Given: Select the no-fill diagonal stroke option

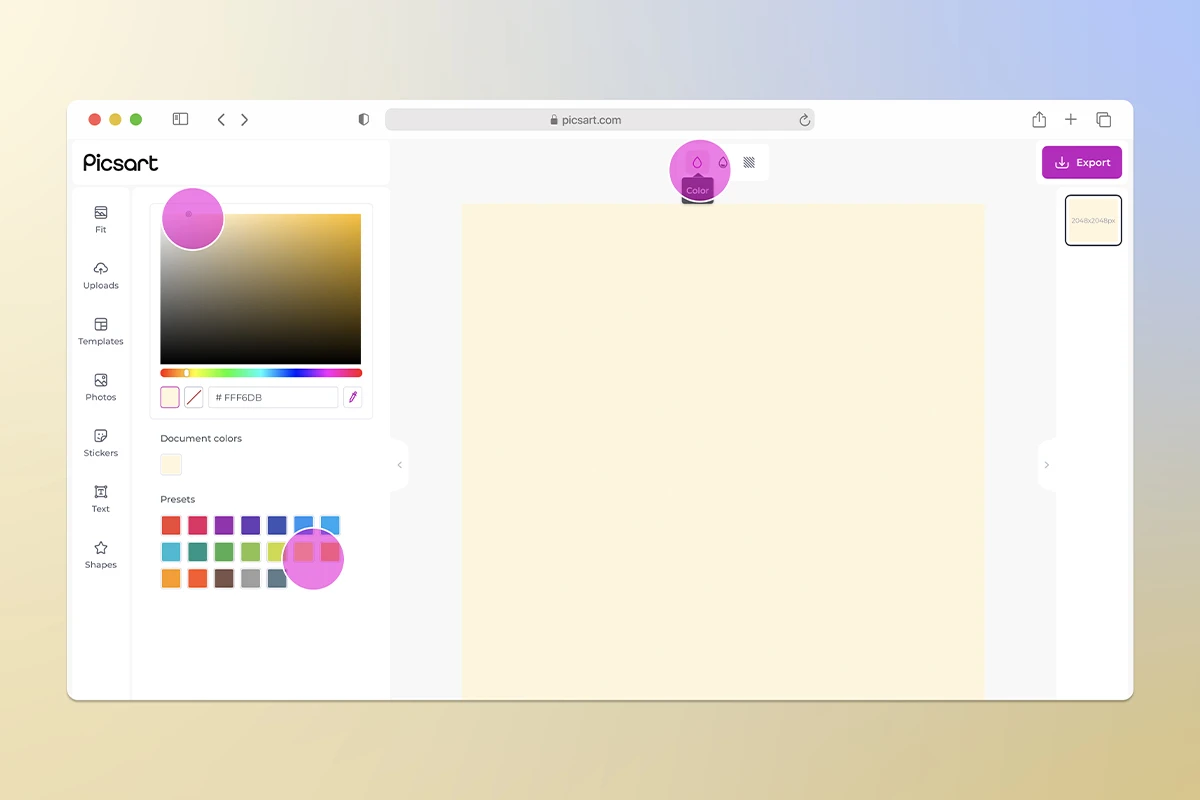Looking at the screenshot, I should click(x=194, y=397).
